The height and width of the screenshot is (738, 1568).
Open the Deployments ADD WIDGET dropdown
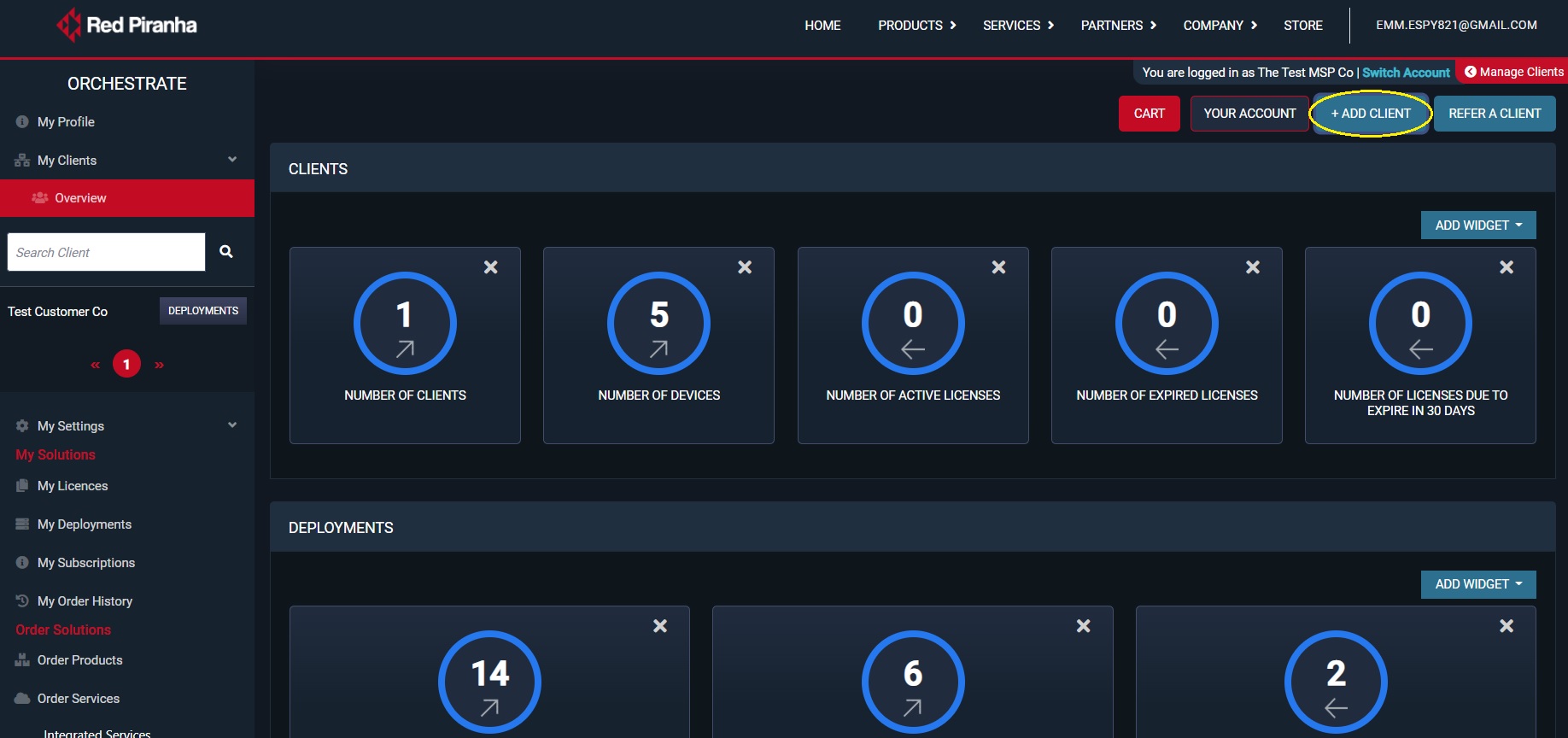tap(1478, 584)
